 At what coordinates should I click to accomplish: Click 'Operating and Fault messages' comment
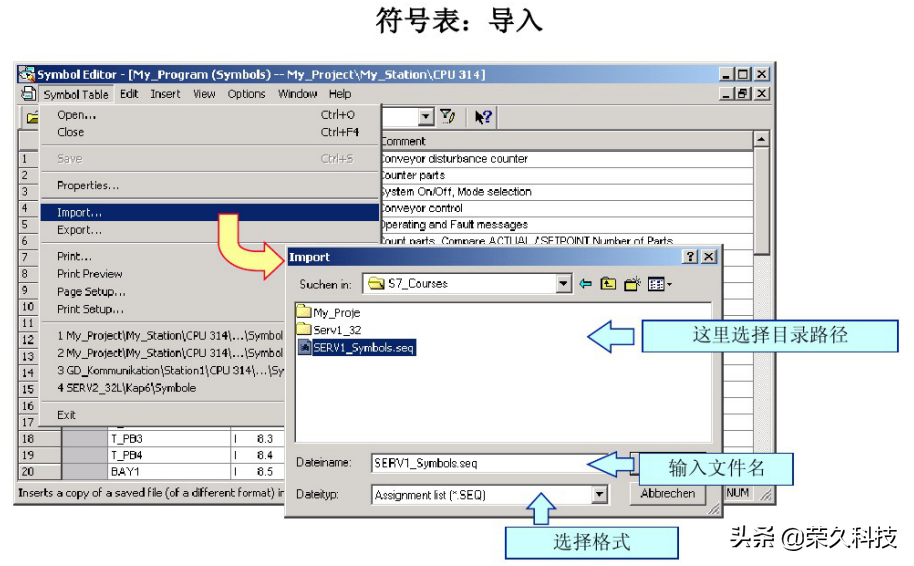tap(565, 224)
